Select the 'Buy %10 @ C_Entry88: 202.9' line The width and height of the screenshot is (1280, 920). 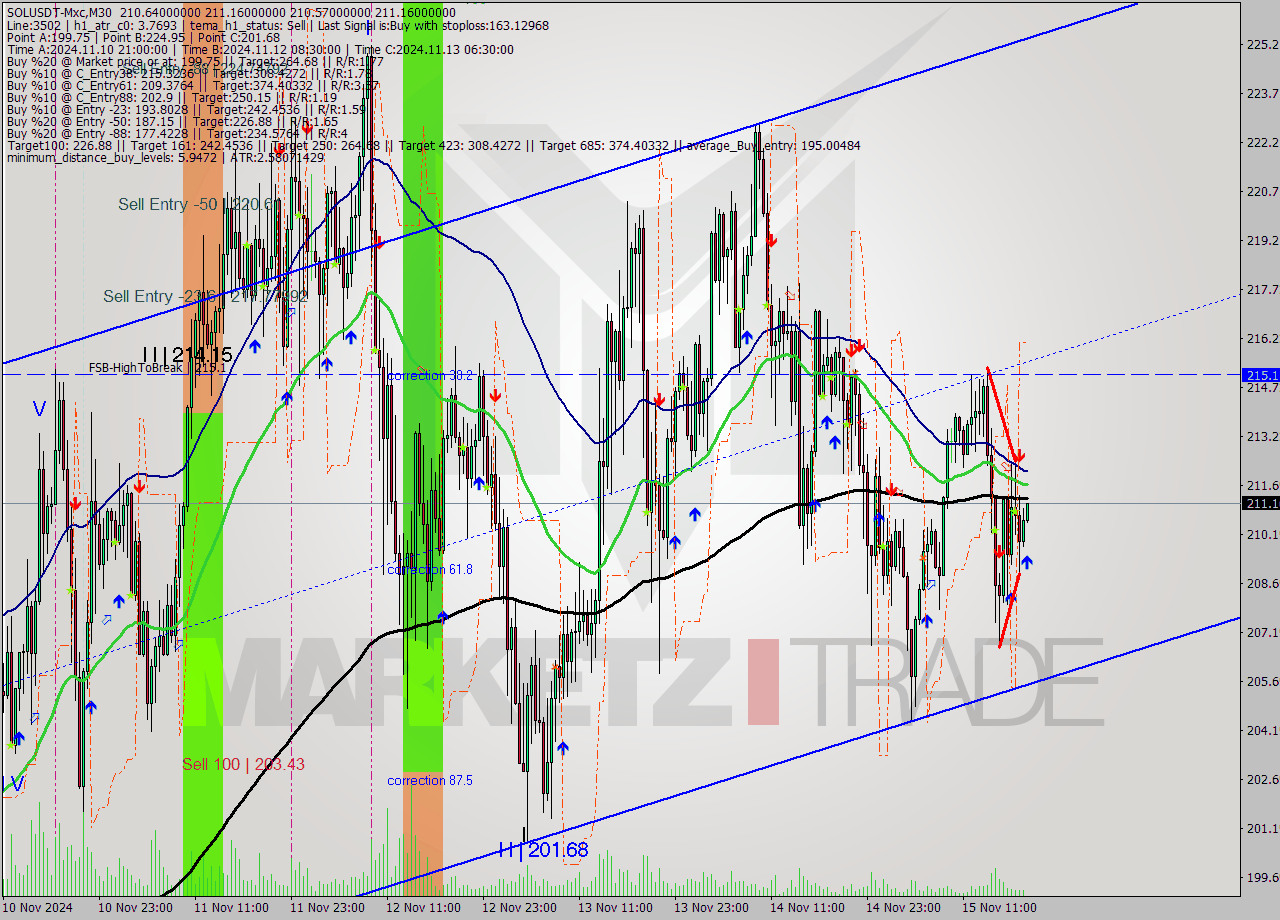coord(170,97)
